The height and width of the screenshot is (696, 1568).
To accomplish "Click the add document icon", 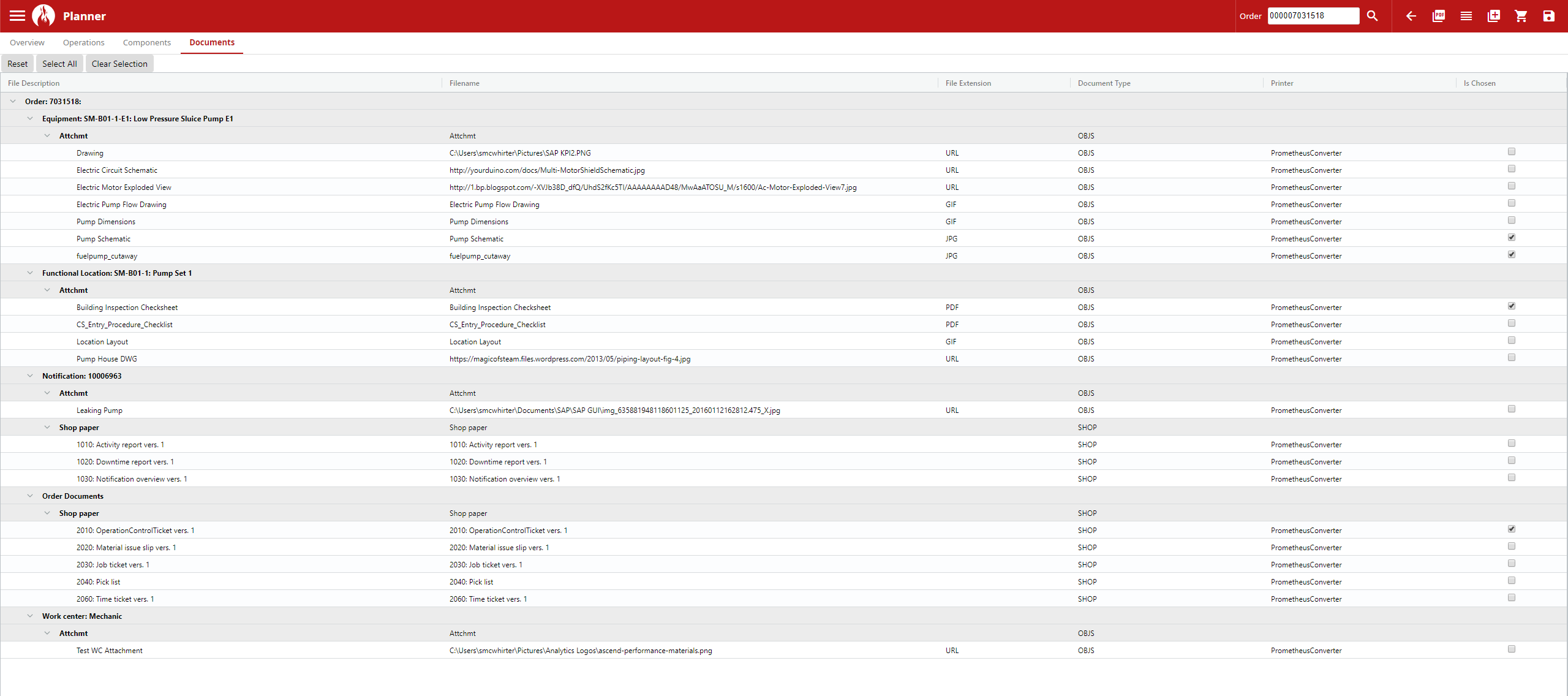I will 1494,16.
